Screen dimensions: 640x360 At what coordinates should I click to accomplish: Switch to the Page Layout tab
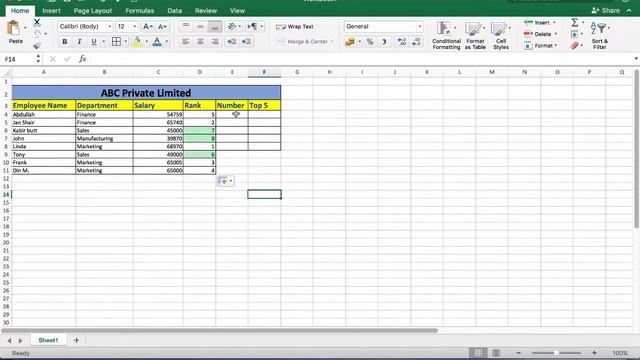click(x=93, y=11)
